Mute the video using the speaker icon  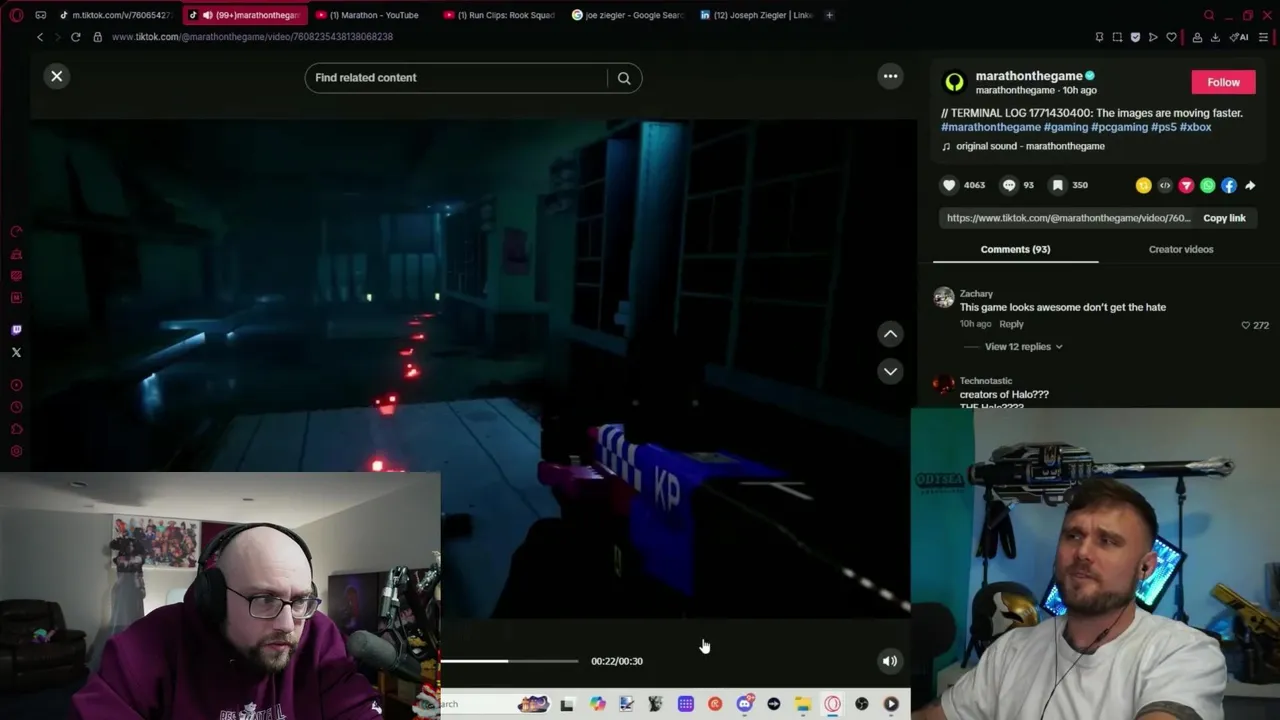tap(890, 661)
